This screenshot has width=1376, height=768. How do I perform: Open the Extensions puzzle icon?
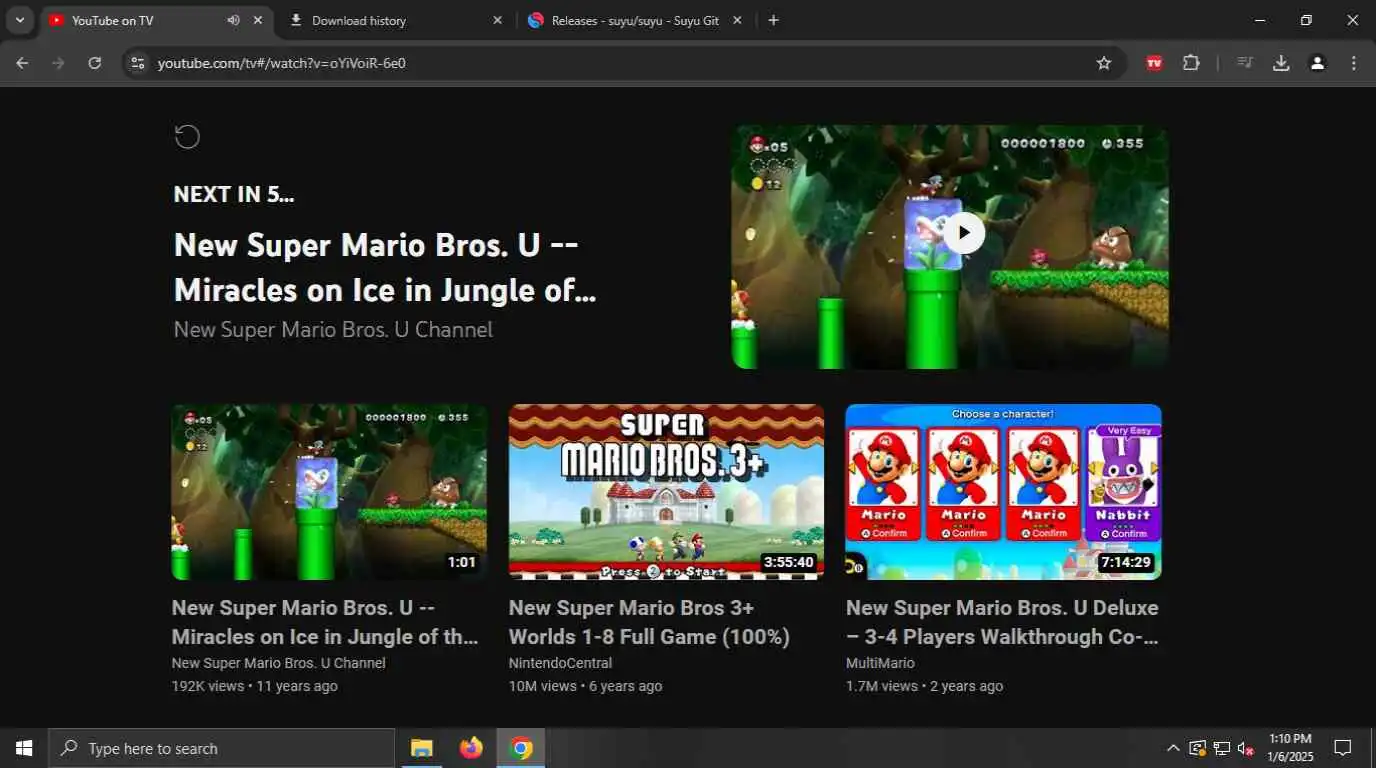point(1191,63)
